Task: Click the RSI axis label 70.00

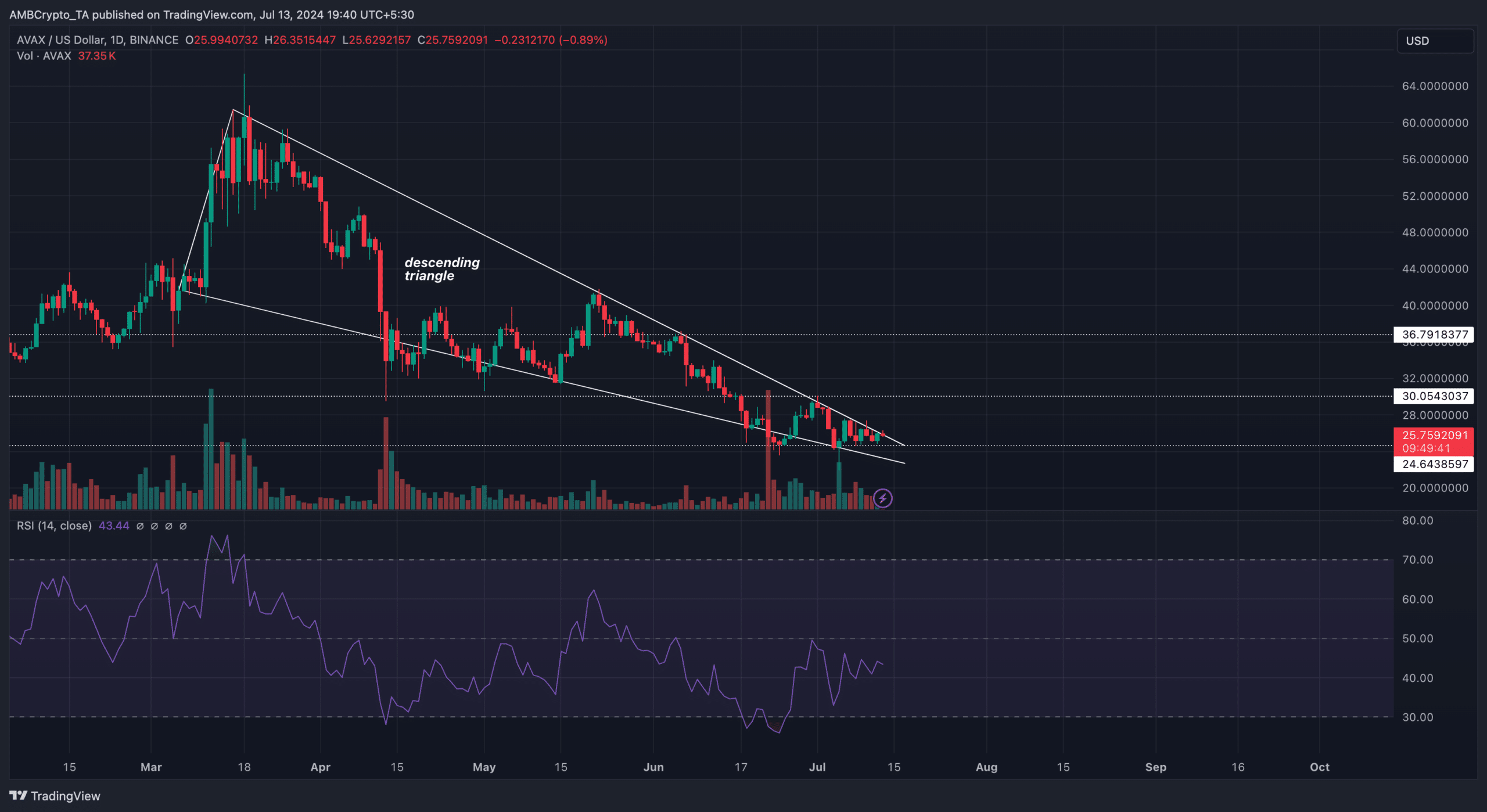Action: (1417, 560)
